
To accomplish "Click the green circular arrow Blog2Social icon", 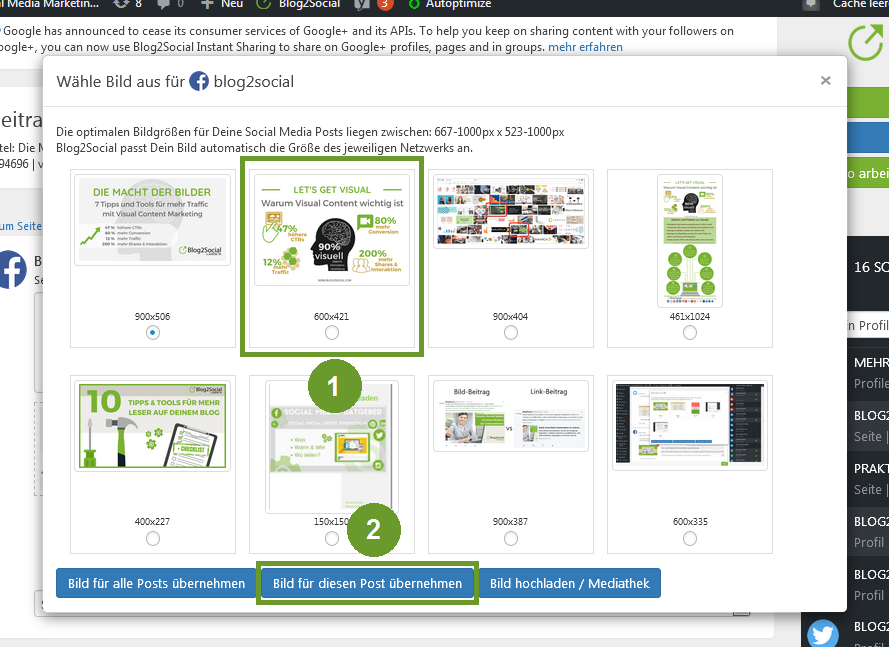I will click(865, 42).
